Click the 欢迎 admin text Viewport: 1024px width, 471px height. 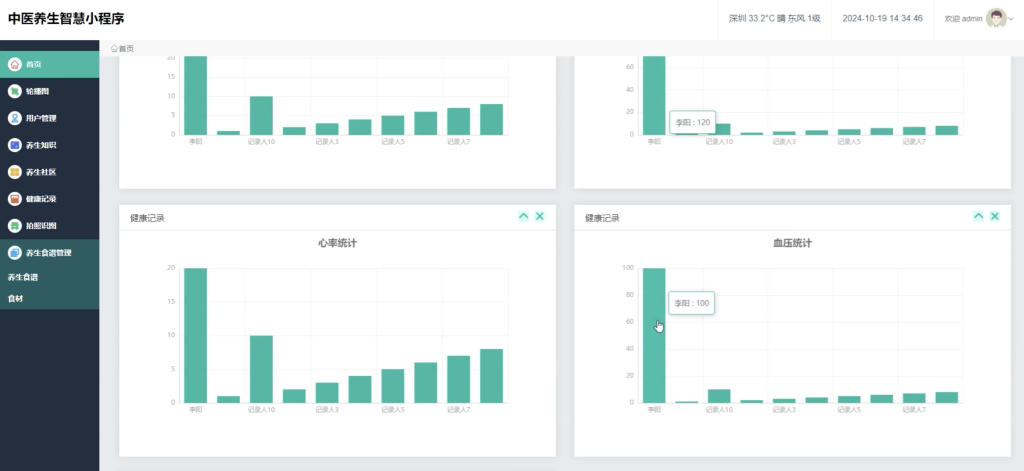[963, 19]
